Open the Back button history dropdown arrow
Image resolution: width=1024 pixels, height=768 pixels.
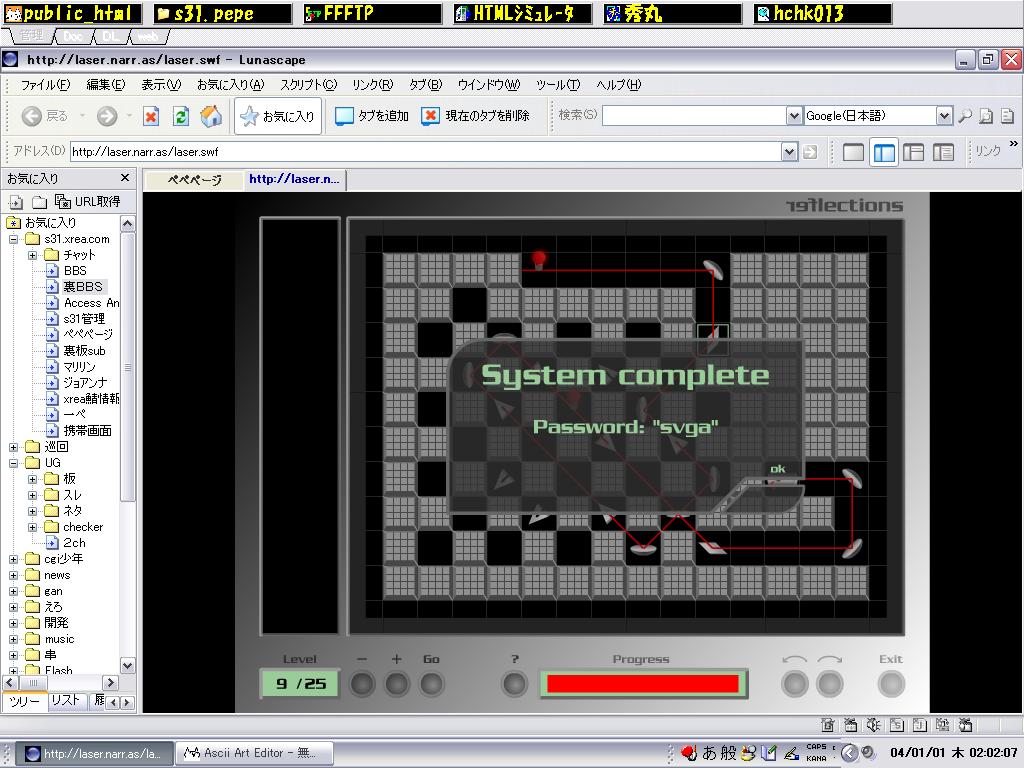coord(82,116)
